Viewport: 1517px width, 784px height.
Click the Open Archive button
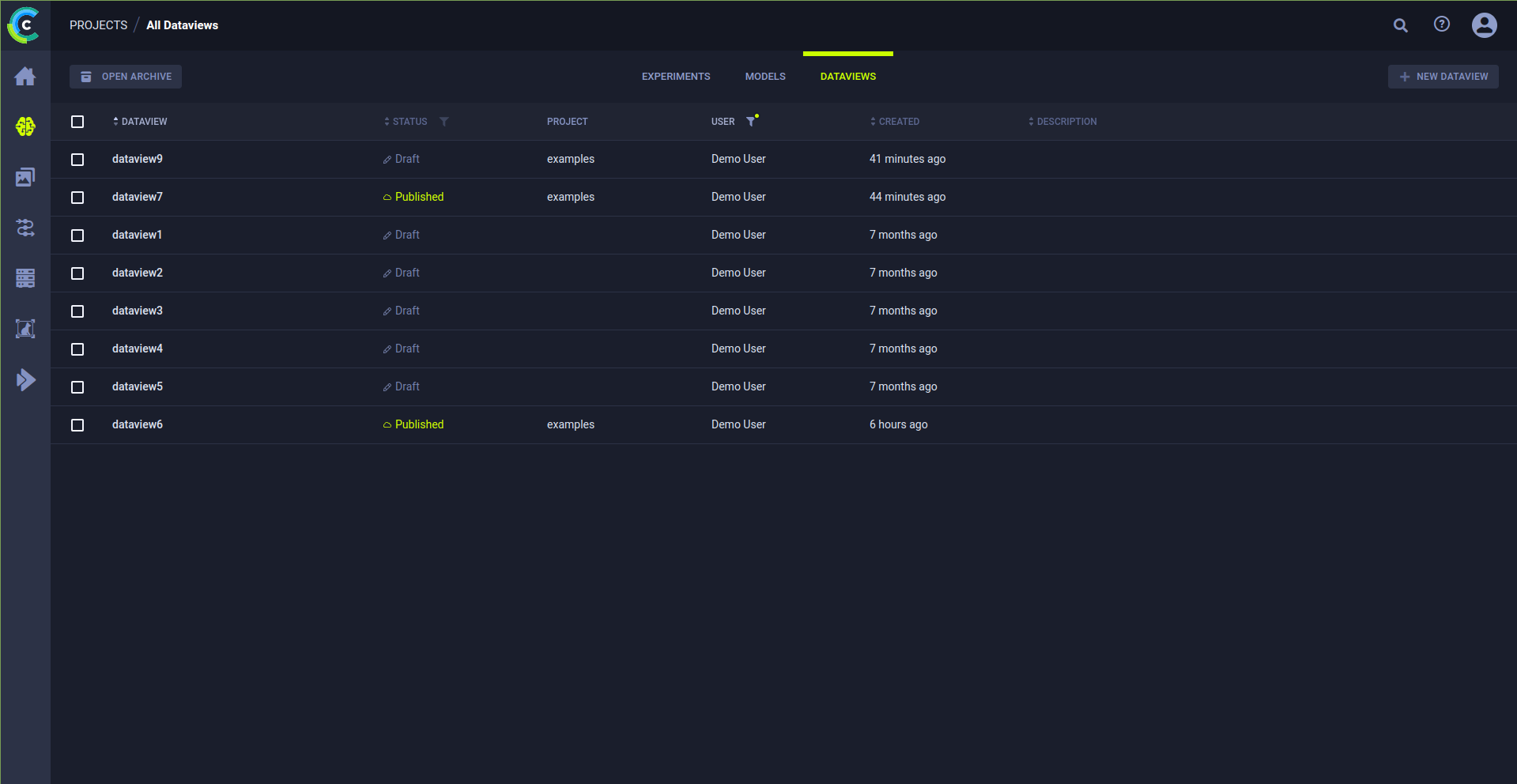coord(126,77)
